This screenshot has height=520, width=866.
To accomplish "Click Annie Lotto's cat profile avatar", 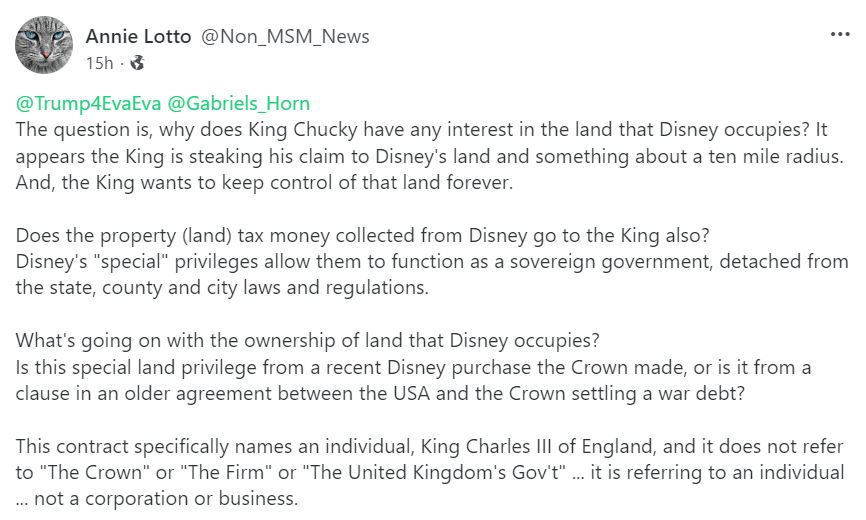I will 44,45.
